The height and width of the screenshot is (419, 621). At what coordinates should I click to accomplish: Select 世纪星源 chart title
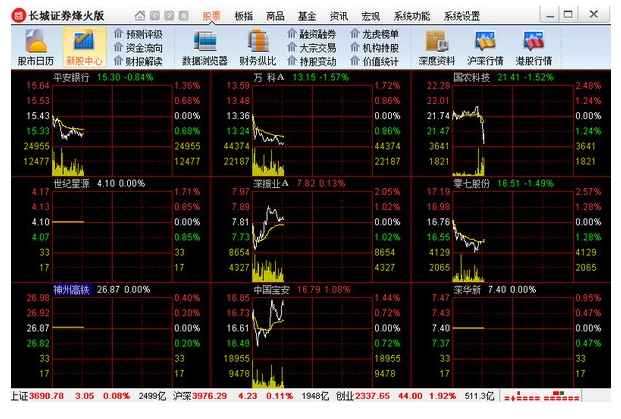(71, 183)
